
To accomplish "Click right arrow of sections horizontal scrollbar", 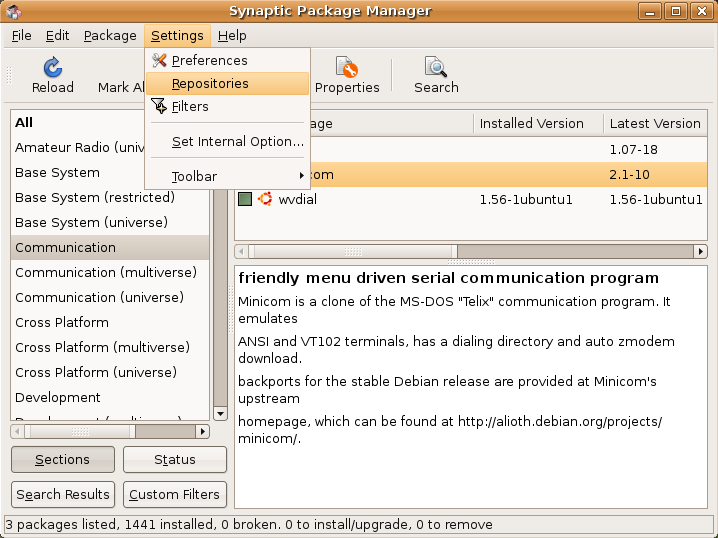I will click(203, 431).
